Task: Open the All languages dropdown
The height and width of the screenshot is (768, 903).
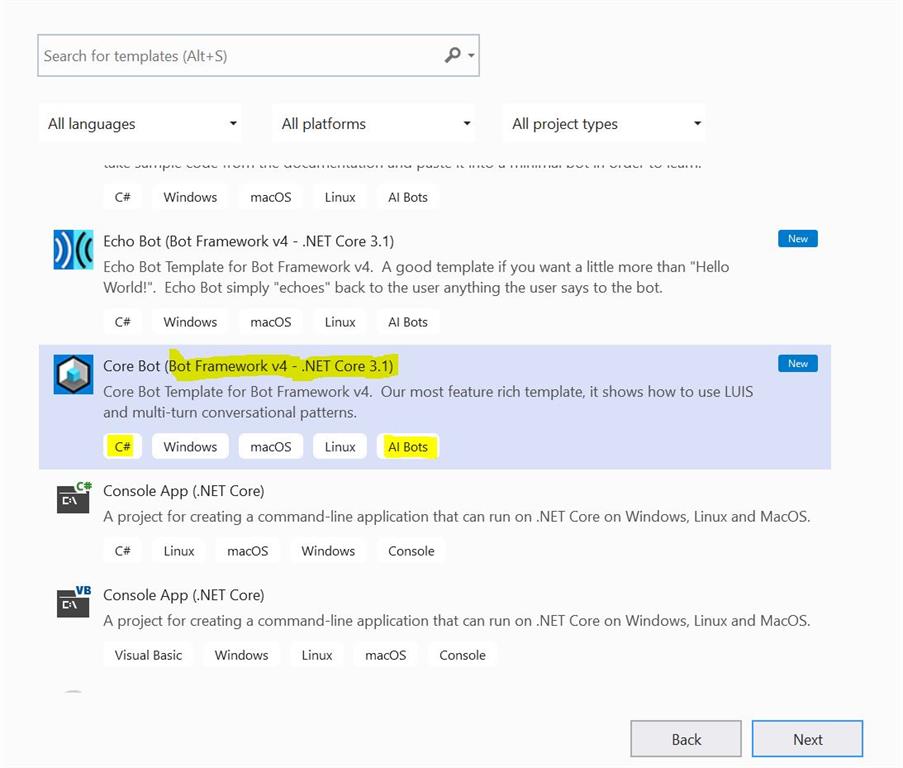Action: pos(140,123)
